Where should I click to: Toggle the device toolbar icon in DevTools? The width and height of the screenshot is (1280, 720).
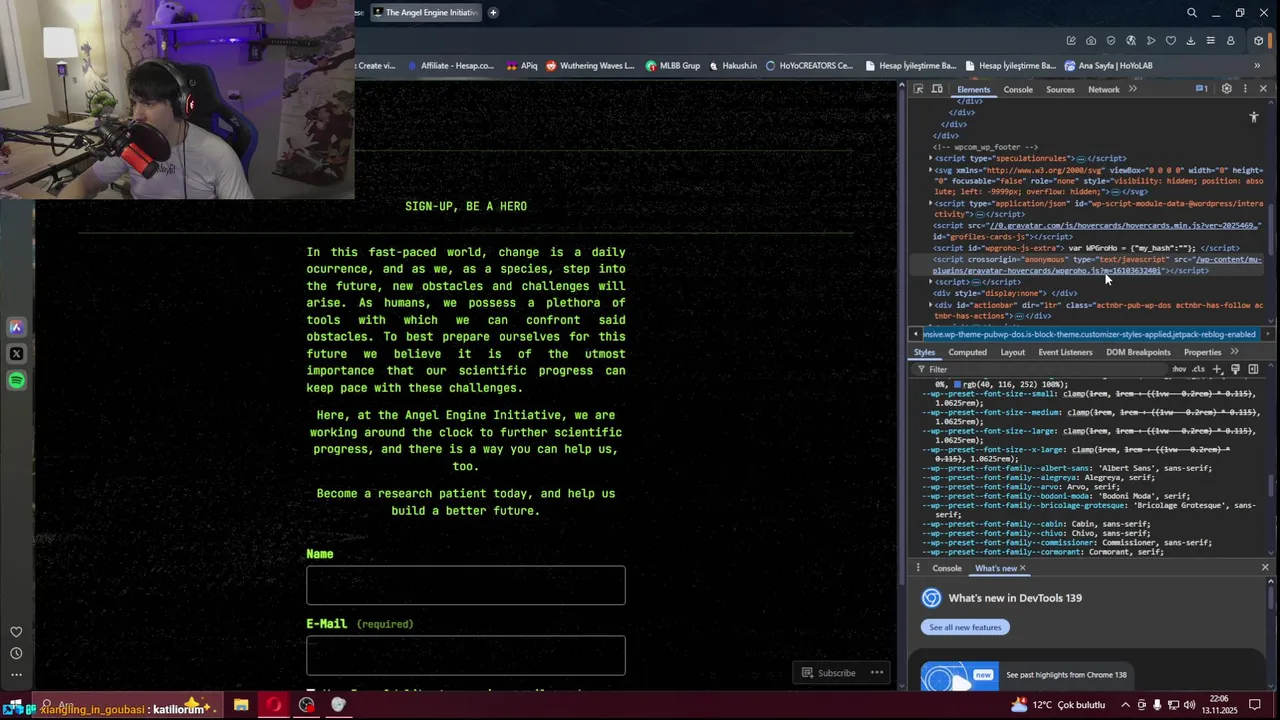click(x=937, y=89)
